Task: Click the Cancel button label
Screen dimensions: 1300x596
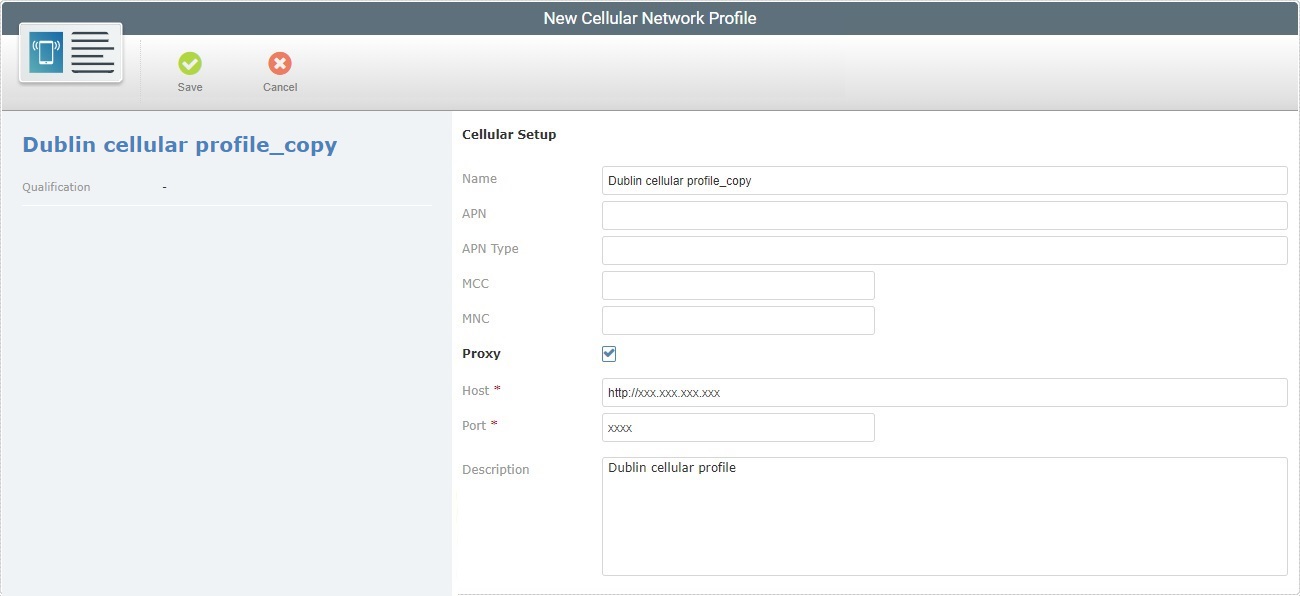Action: (279, 86)
